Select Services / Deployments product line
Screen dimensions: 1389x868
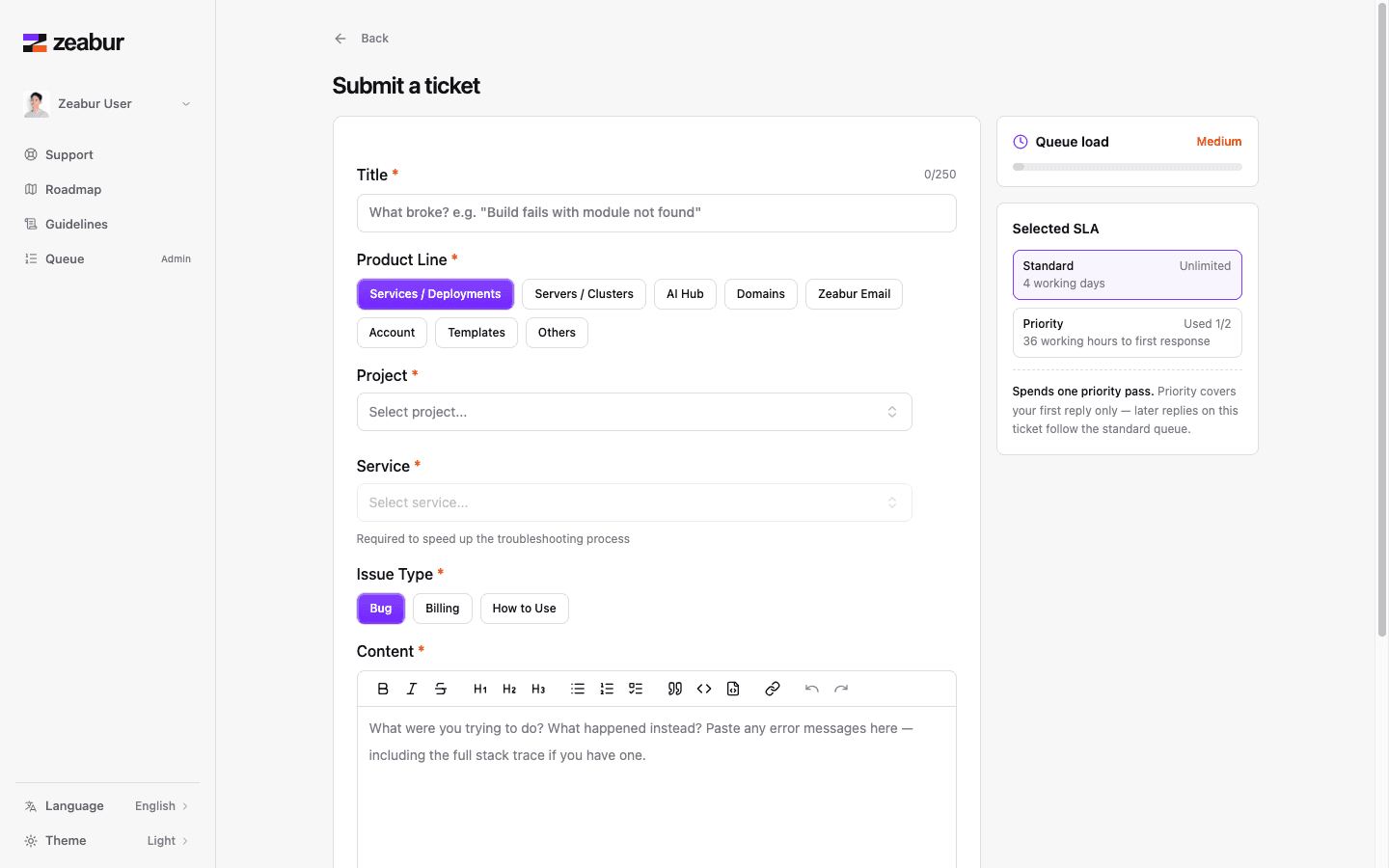pyautogui.click(x=435, y=294)
